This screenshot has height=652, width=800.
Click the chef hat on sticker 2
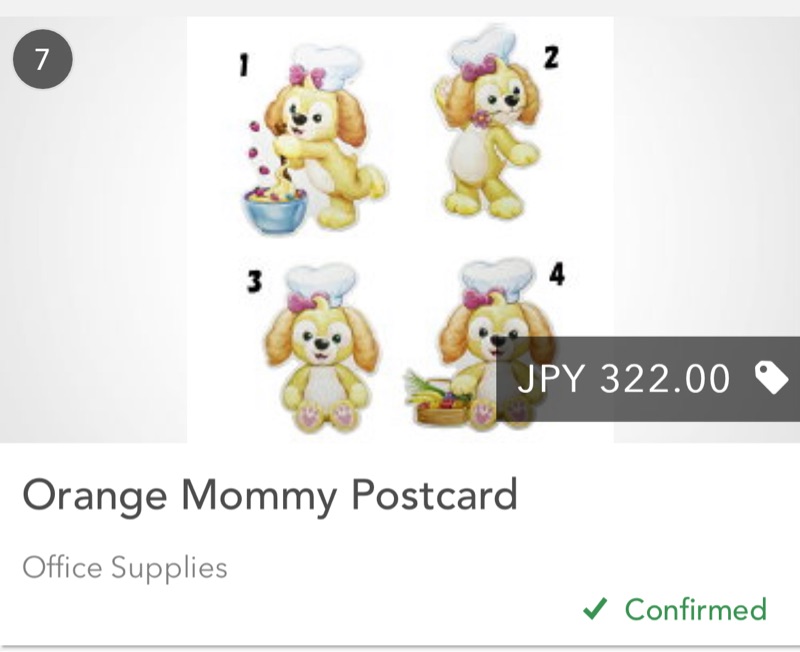(487, 45)
